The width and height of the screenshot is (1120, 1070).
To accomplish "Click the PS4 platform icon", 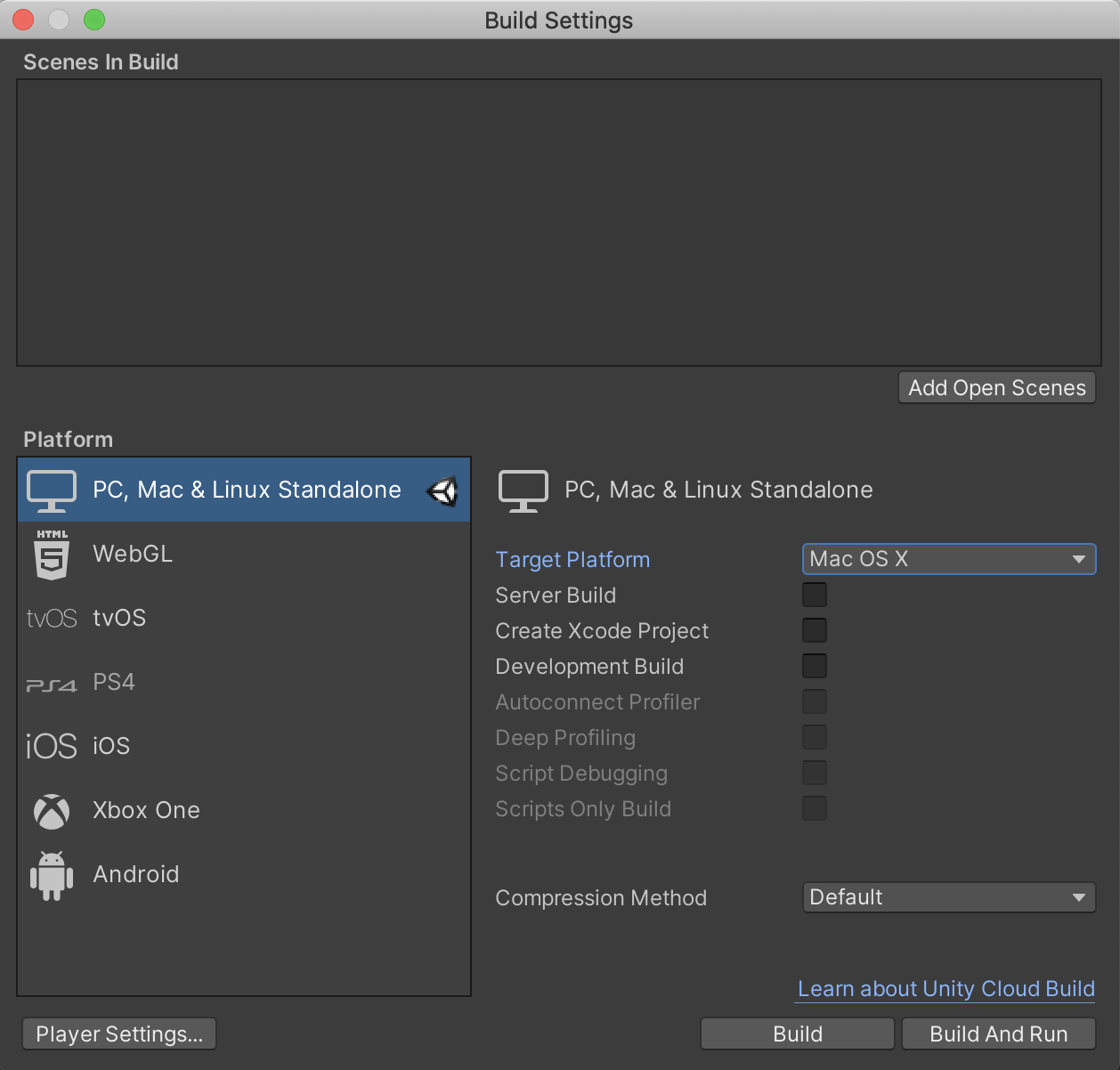I will (x=52, y=681).
